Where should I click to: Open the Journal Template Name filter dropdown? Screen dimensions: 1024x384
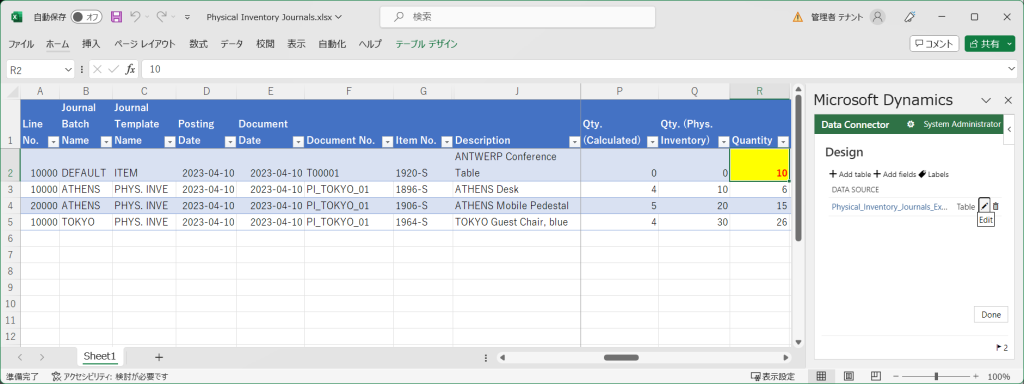tap(170, 141)
